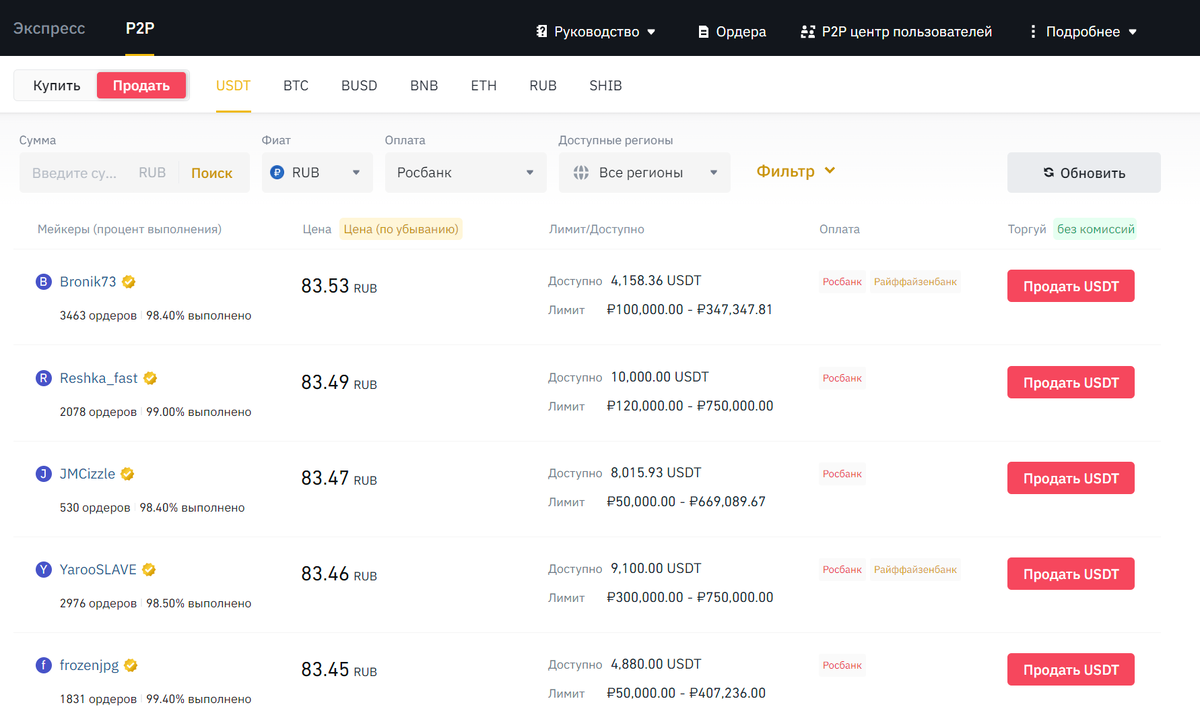Select the BTC crypto tab
Screen dimensions: 1200x728
point(296,86)
